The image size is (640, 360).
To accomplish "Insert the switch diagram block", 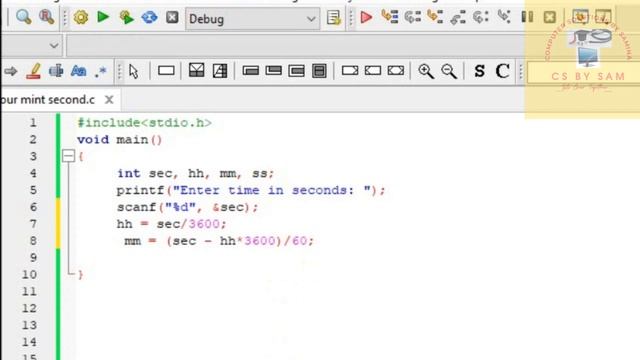I will [x=220, y=71].
